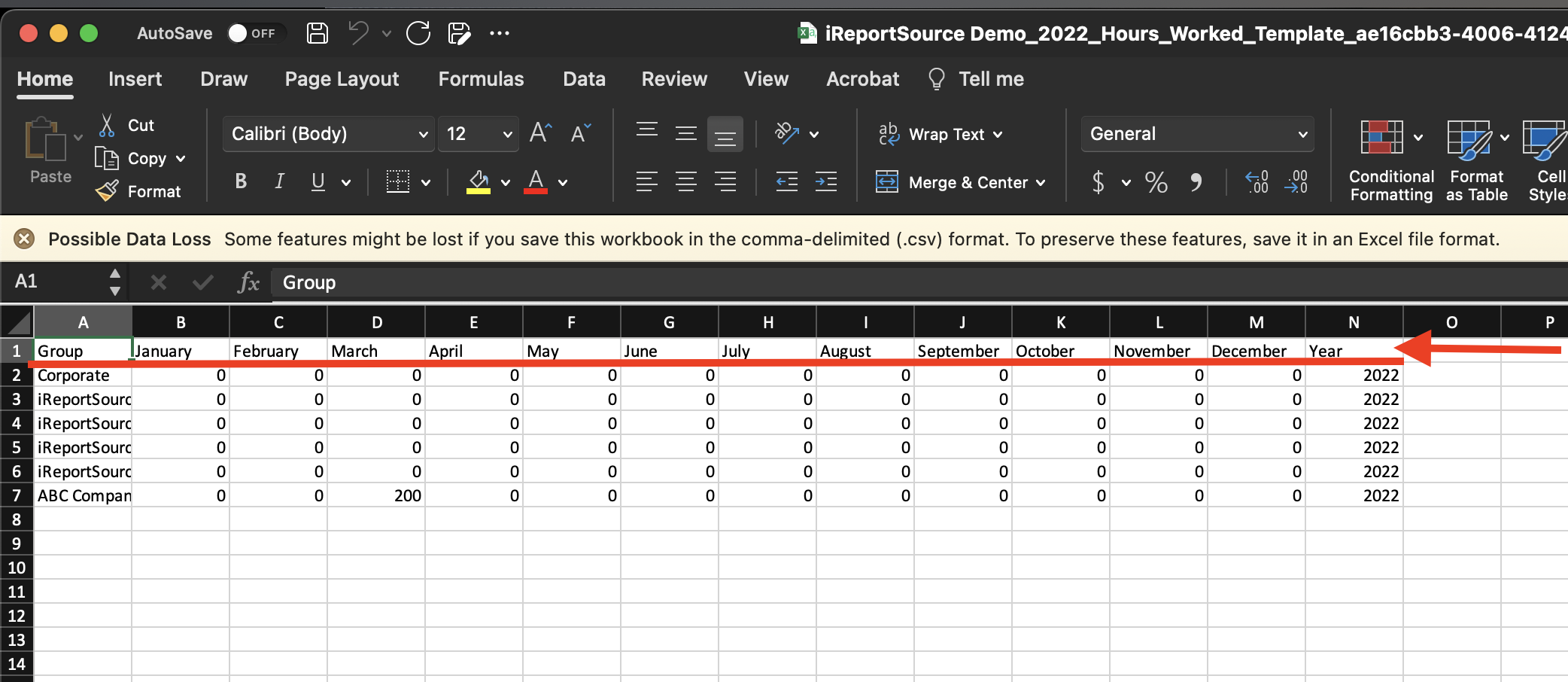
Task: Click the Copy button
Action: (x=131, y=159)
